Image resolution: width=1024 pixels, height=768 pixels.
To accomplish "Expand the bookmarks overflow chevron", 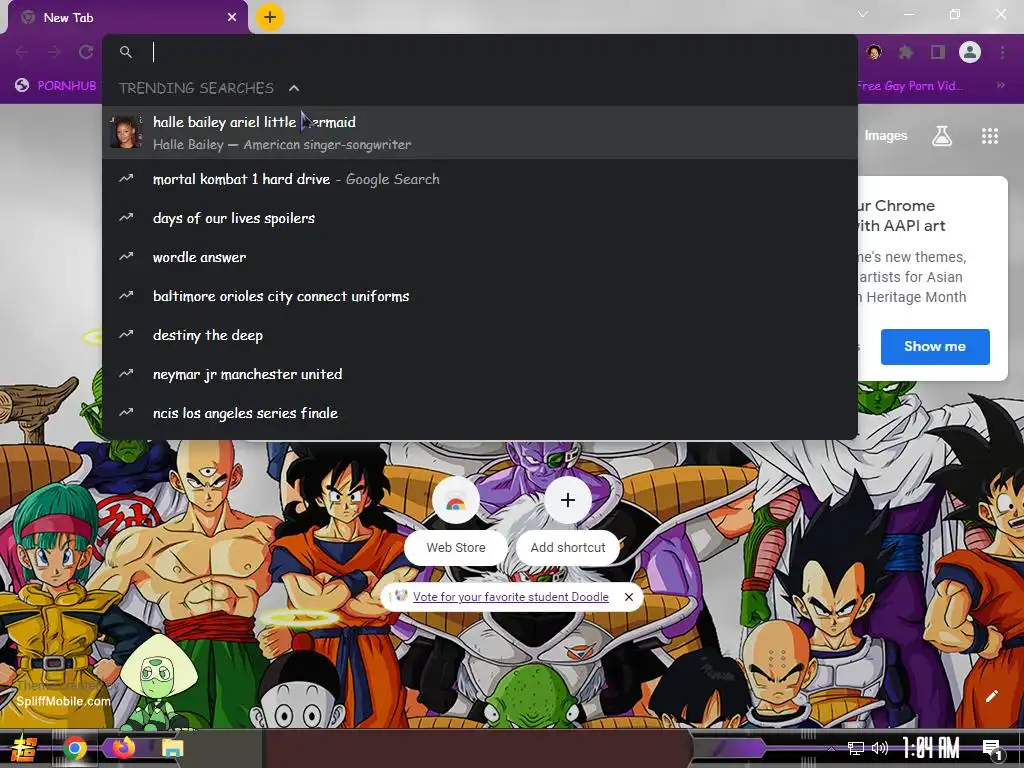I will [1000, 86].
